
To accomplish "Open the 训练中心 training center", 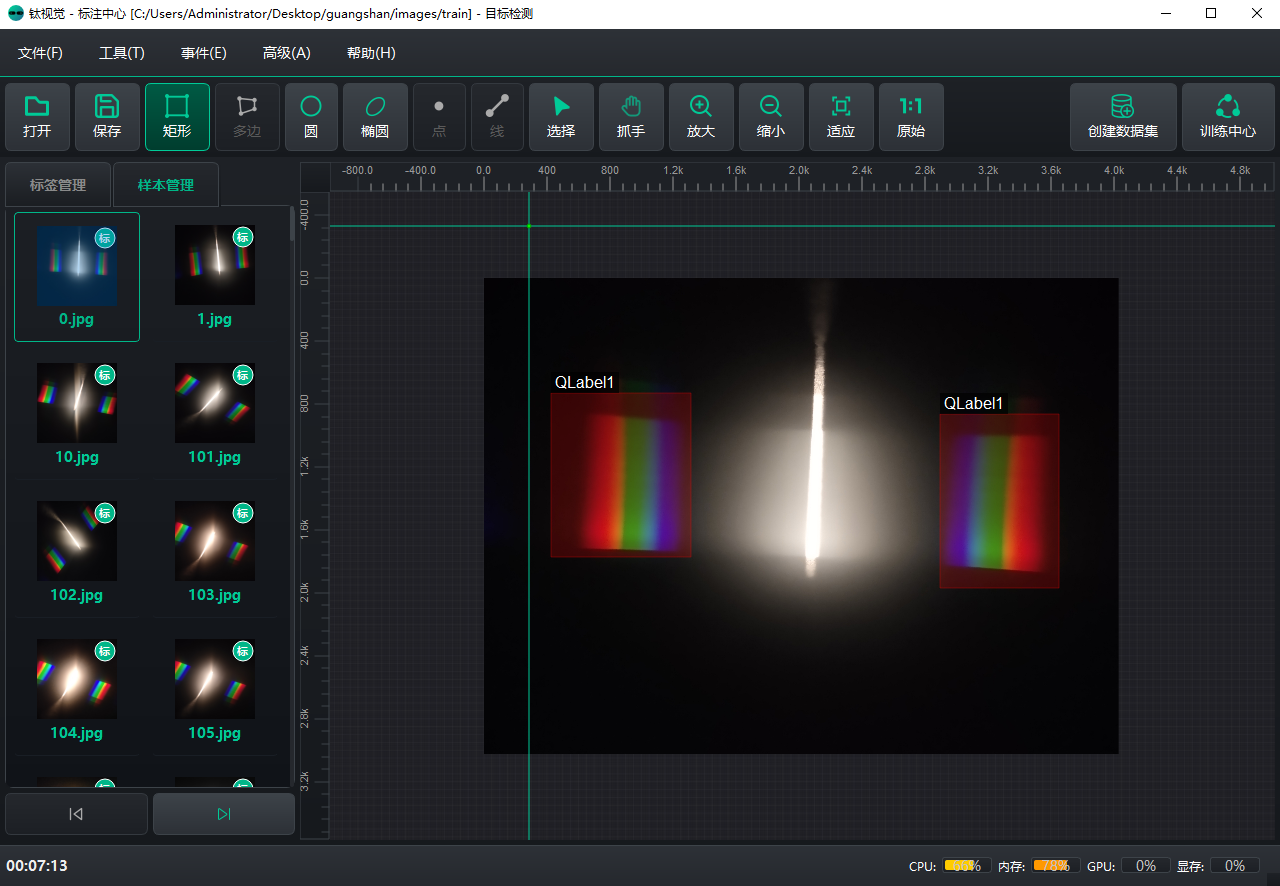I will tap(1228, 117).
